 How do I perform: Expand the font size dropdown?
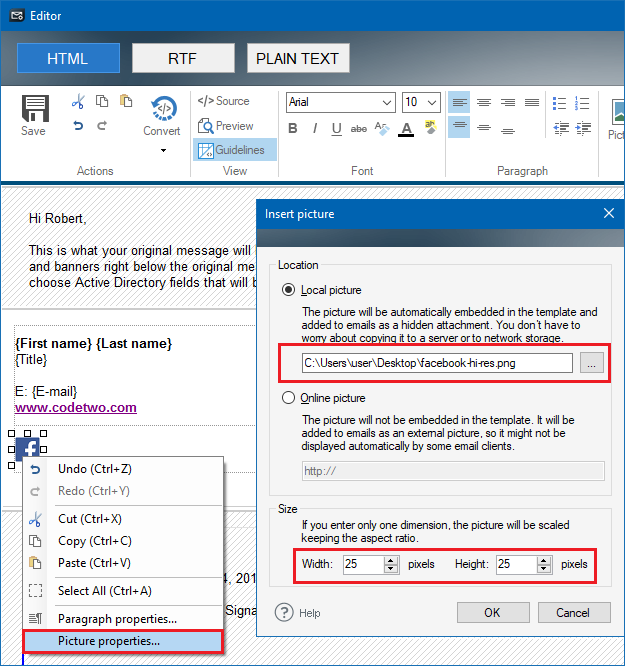point(436,103)
